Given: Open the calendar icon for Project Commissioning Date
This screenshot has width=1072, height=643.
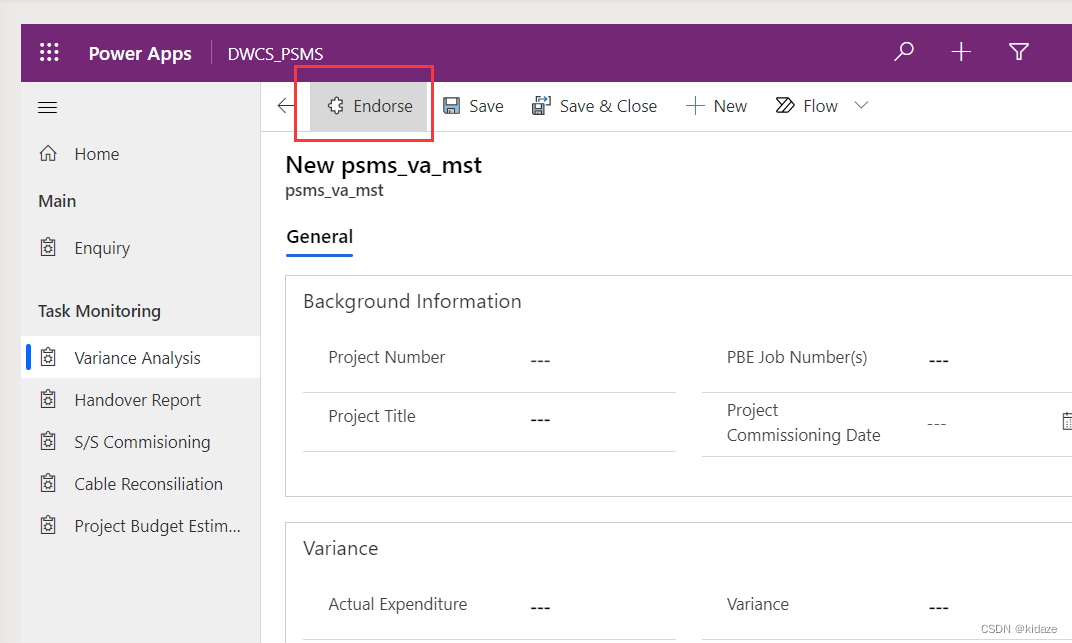Looking at the screenshot, I should pyautogui.click(x=1066, y=422).
